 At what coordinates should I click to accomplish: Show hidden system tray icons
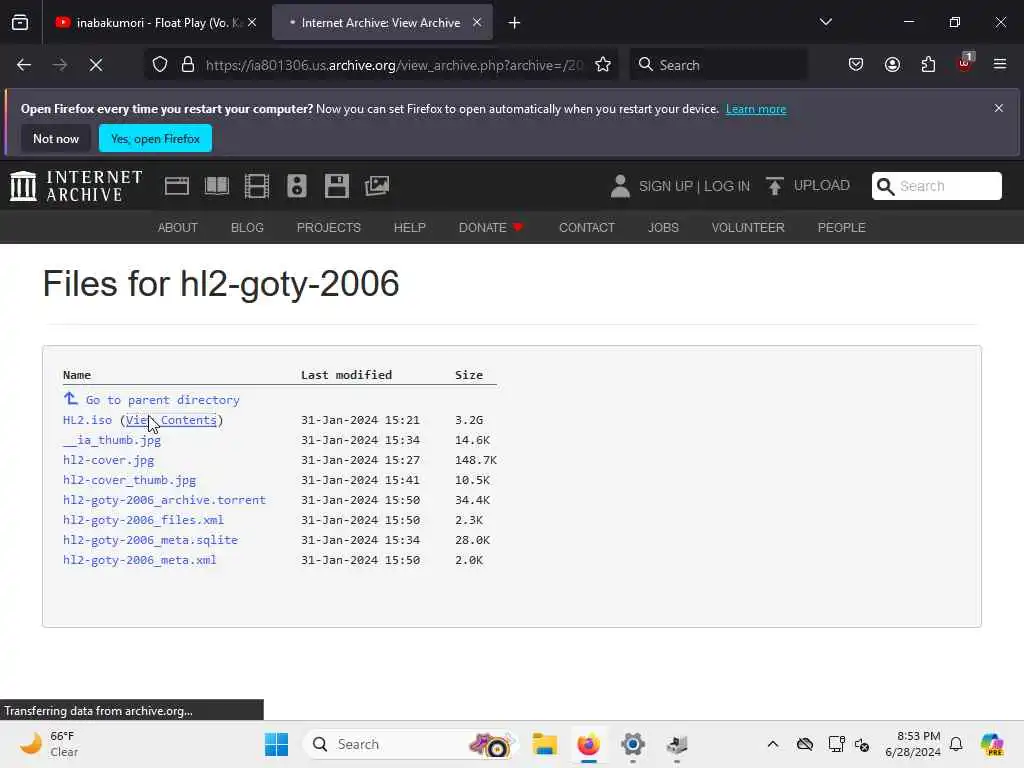point(773,744)
